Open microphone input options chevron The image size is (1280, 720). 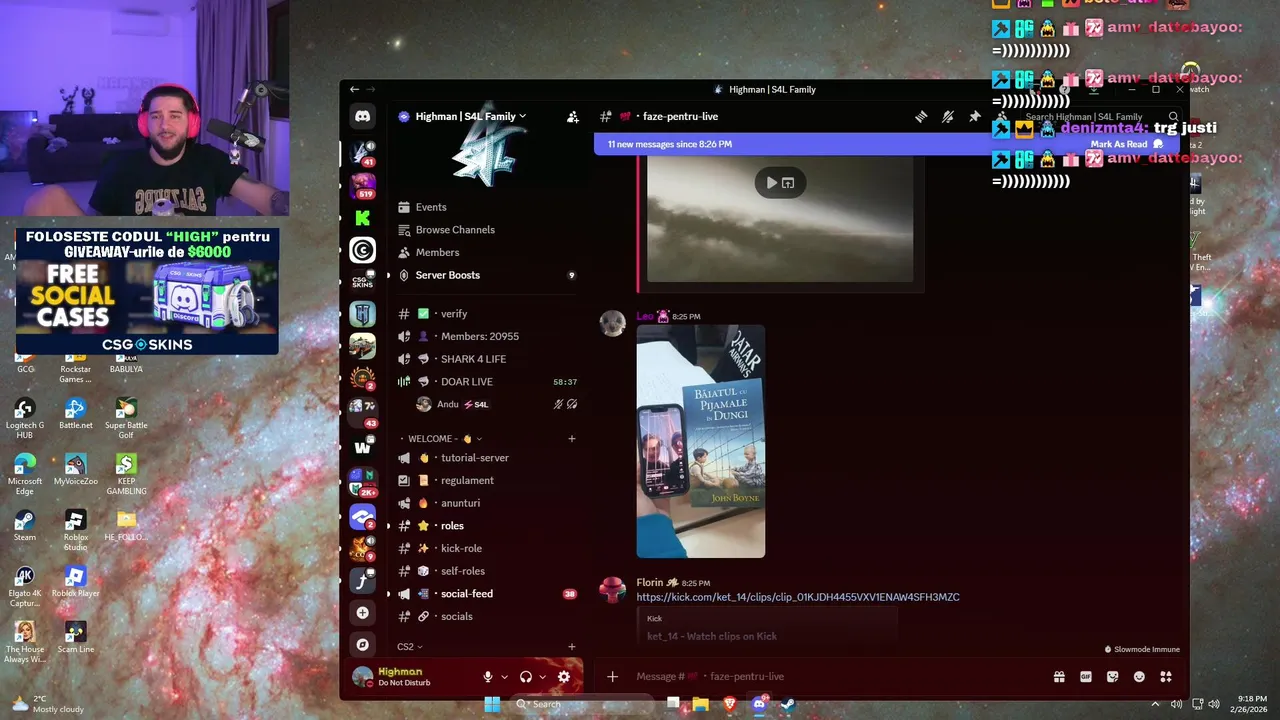tap(504, 677)
